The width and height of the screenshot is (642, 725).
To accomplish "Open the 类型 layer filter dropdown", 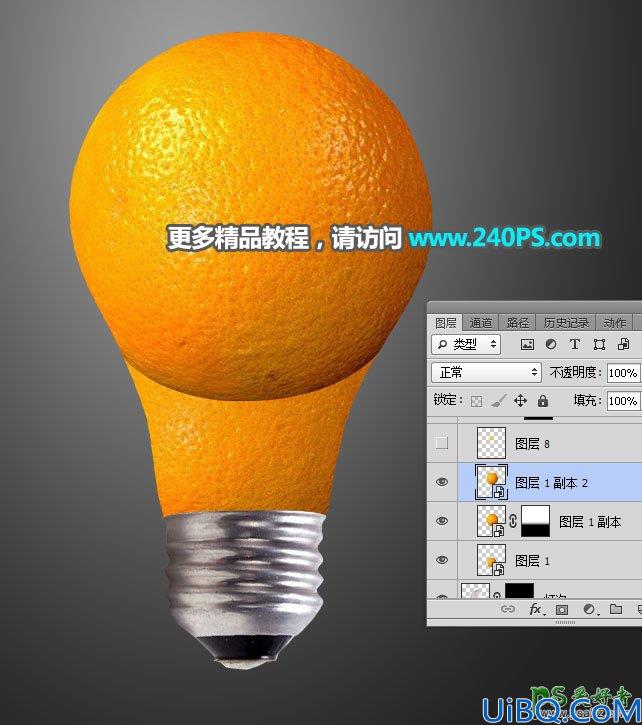I will pos(466,344).
